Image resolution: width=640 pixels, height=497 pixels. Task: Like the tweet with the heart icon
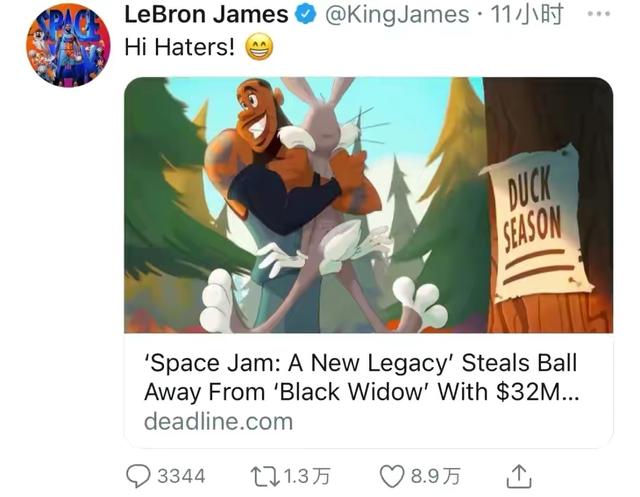(x=392, y=477)
